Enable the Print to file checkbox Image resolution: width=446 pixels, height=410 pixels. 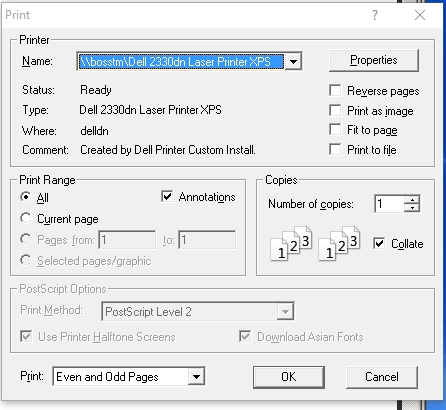point(335,150)
